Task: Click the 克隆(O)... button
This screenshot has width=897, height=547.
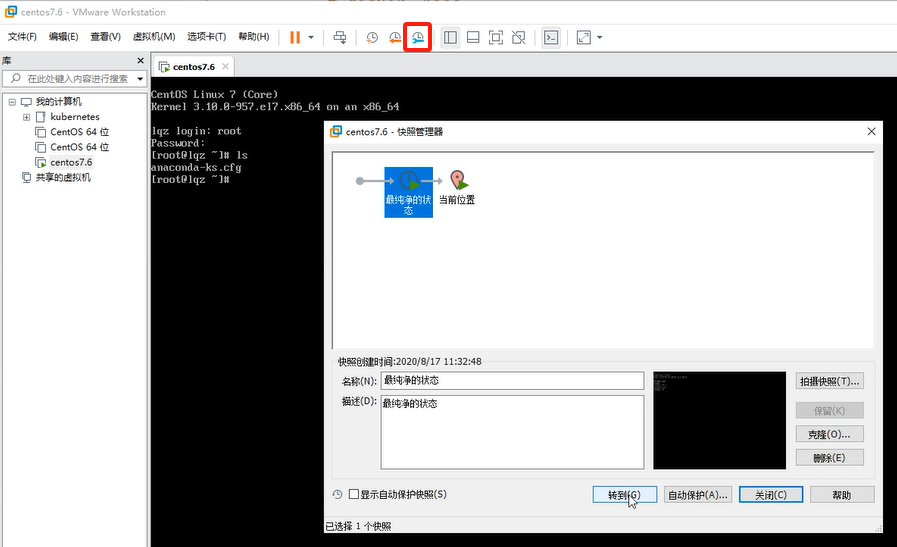Action: point(829,434)
